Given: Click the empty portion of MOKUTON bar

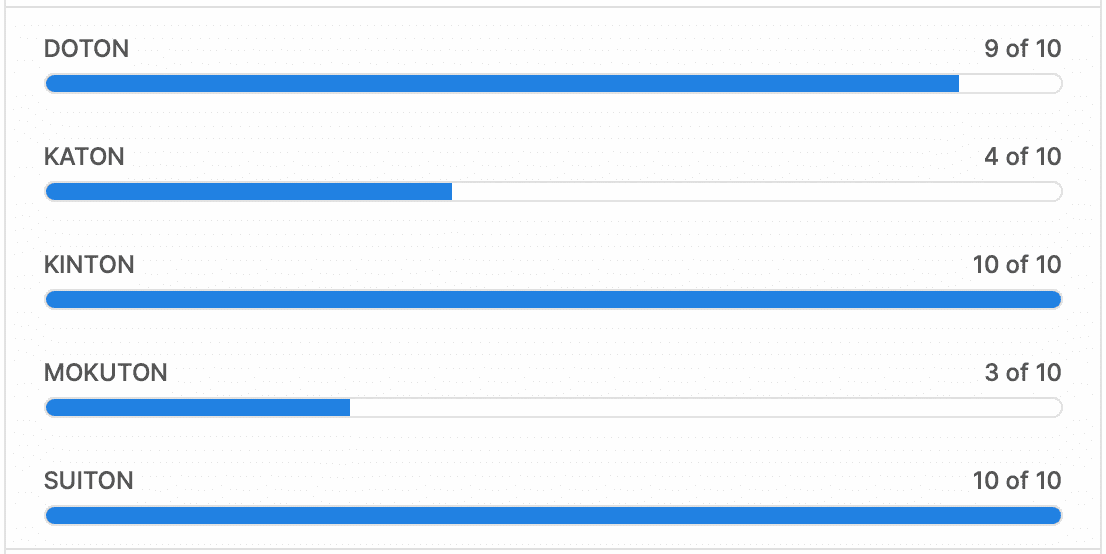Looking at the screenshot, I should click(x=705, y=407).
